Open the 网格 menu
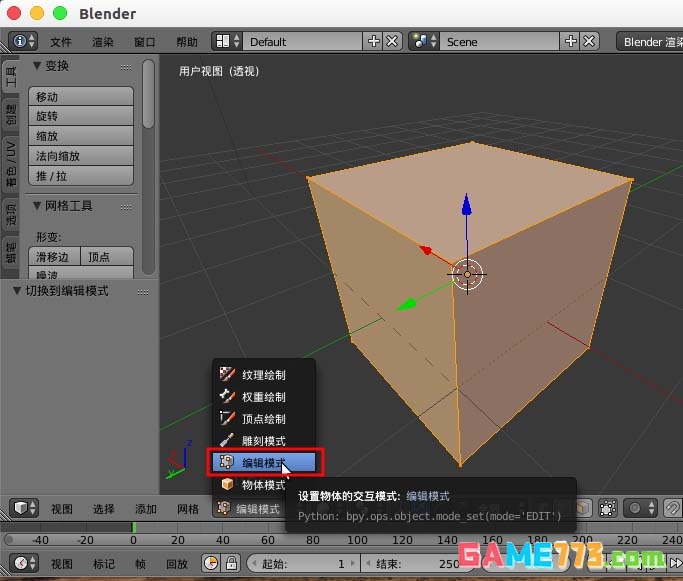Viewport: 683px width, 581px height. [188, 509]
